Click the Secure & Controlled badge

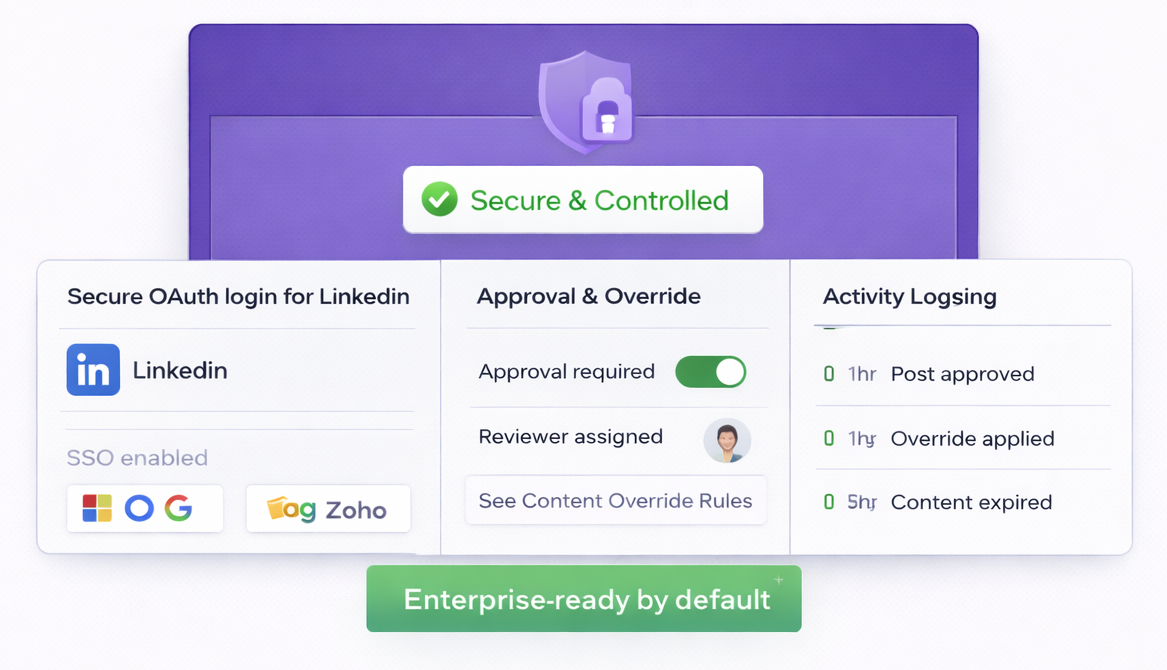(x=583, y=200)
